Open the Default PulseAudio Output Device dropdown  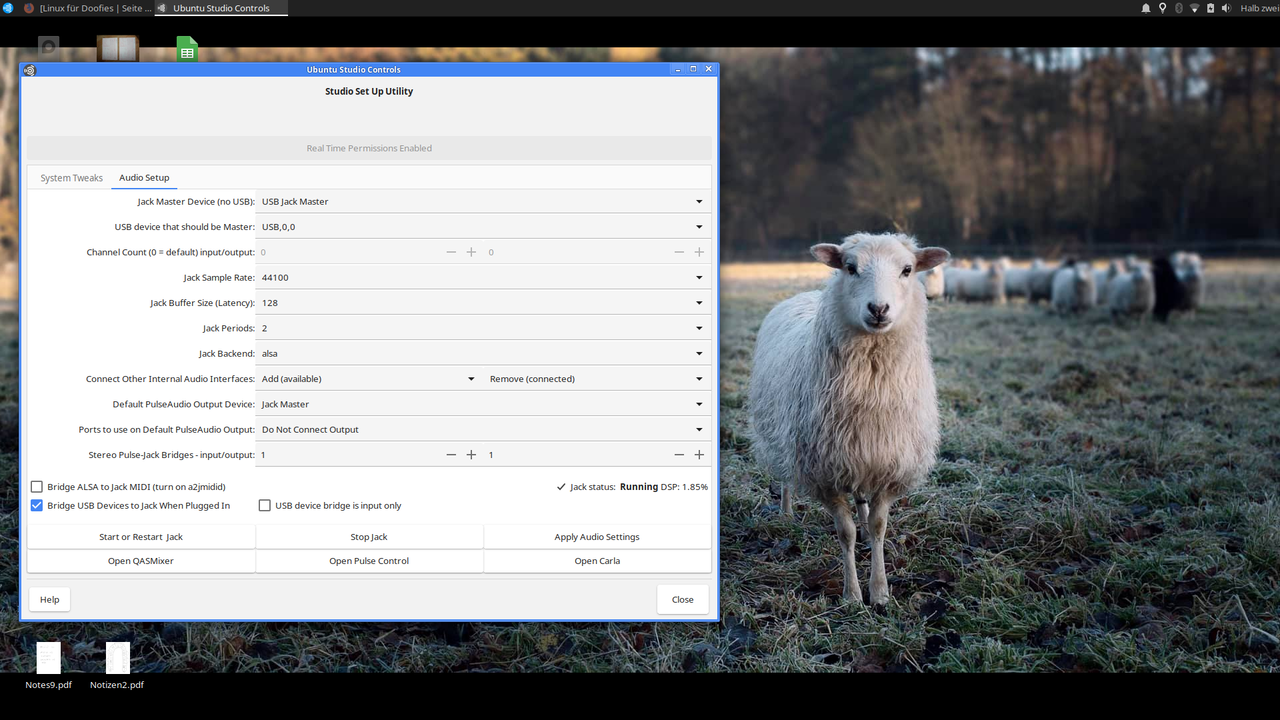[483, 404]
